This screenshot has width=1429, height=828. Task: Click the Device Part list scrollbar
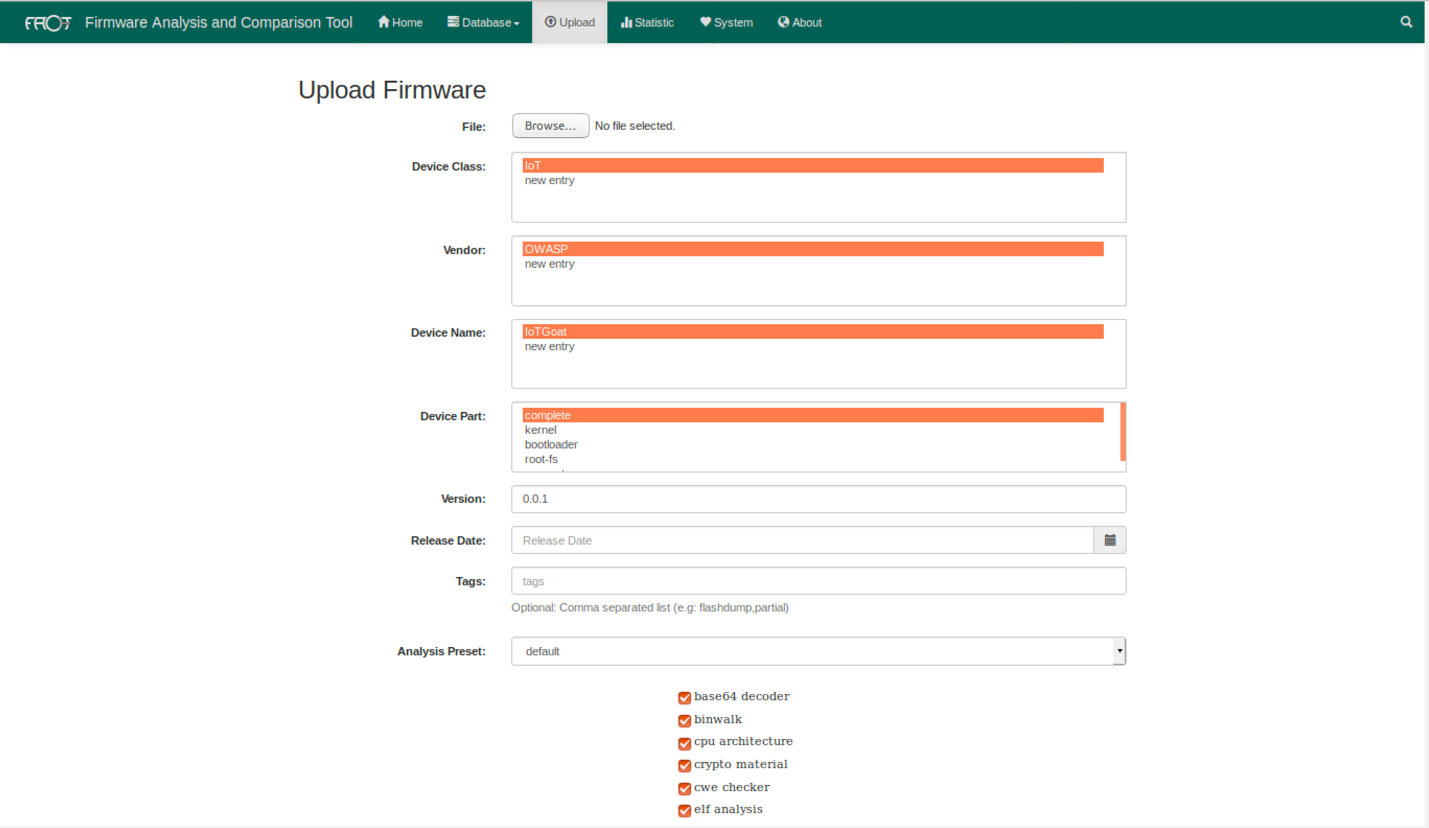pyautogui.click(x=1123, y=431)
